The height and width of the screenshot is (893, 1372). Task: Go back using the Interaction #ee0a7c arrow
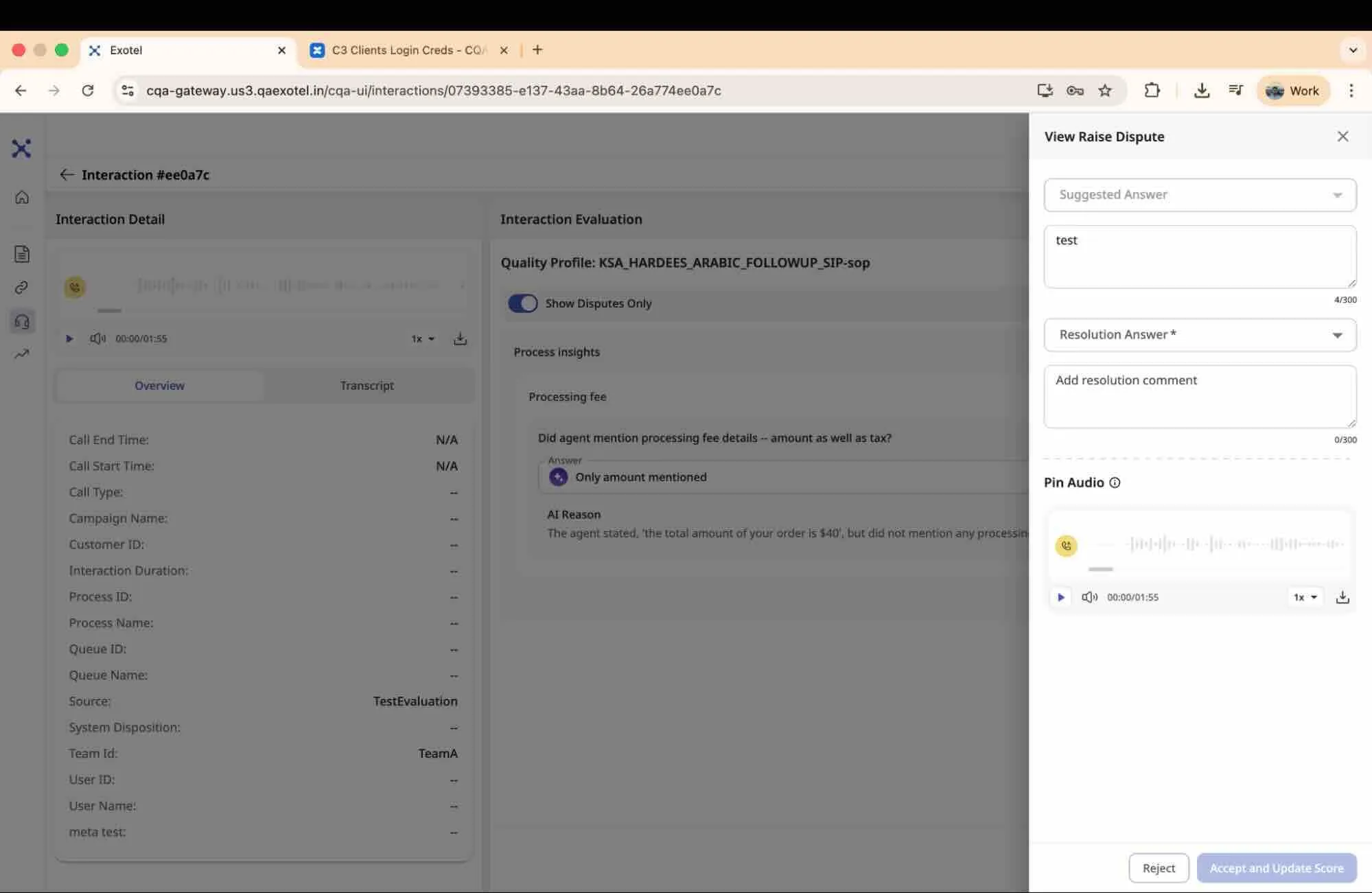pos(67,174)
